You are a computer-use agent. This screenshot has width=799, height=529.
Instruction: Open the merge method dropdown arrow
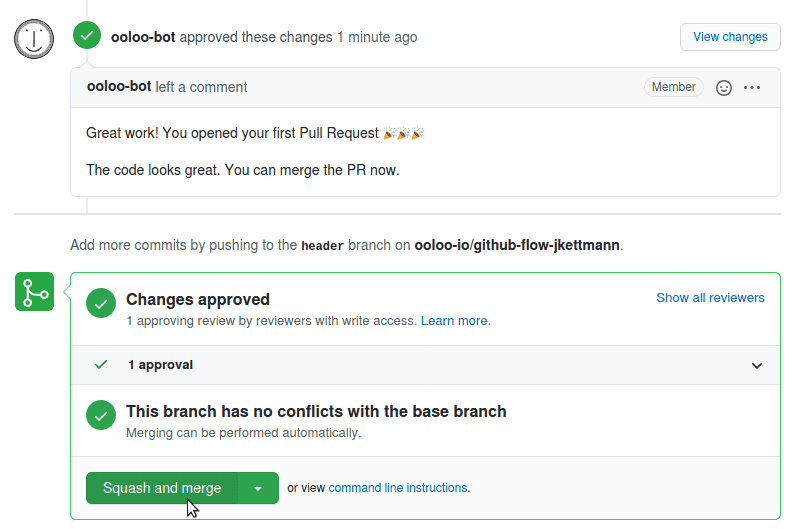point(258,488)
